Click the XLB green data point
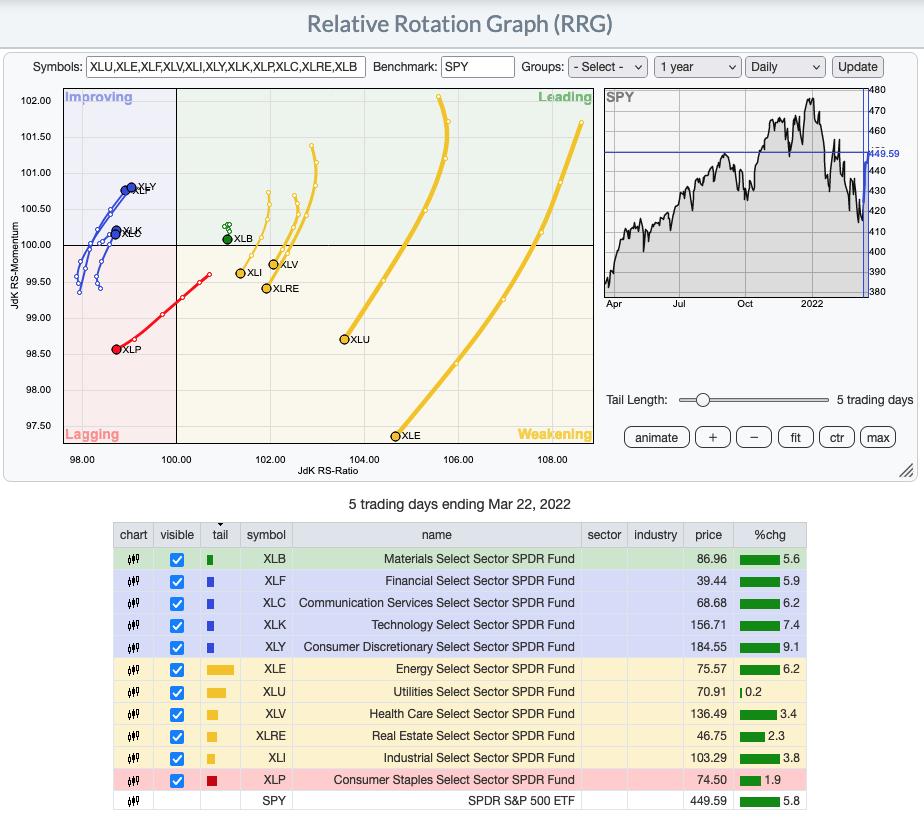Image resolution: width=924 pixels, height=817 pixels. tap(227, 239)
